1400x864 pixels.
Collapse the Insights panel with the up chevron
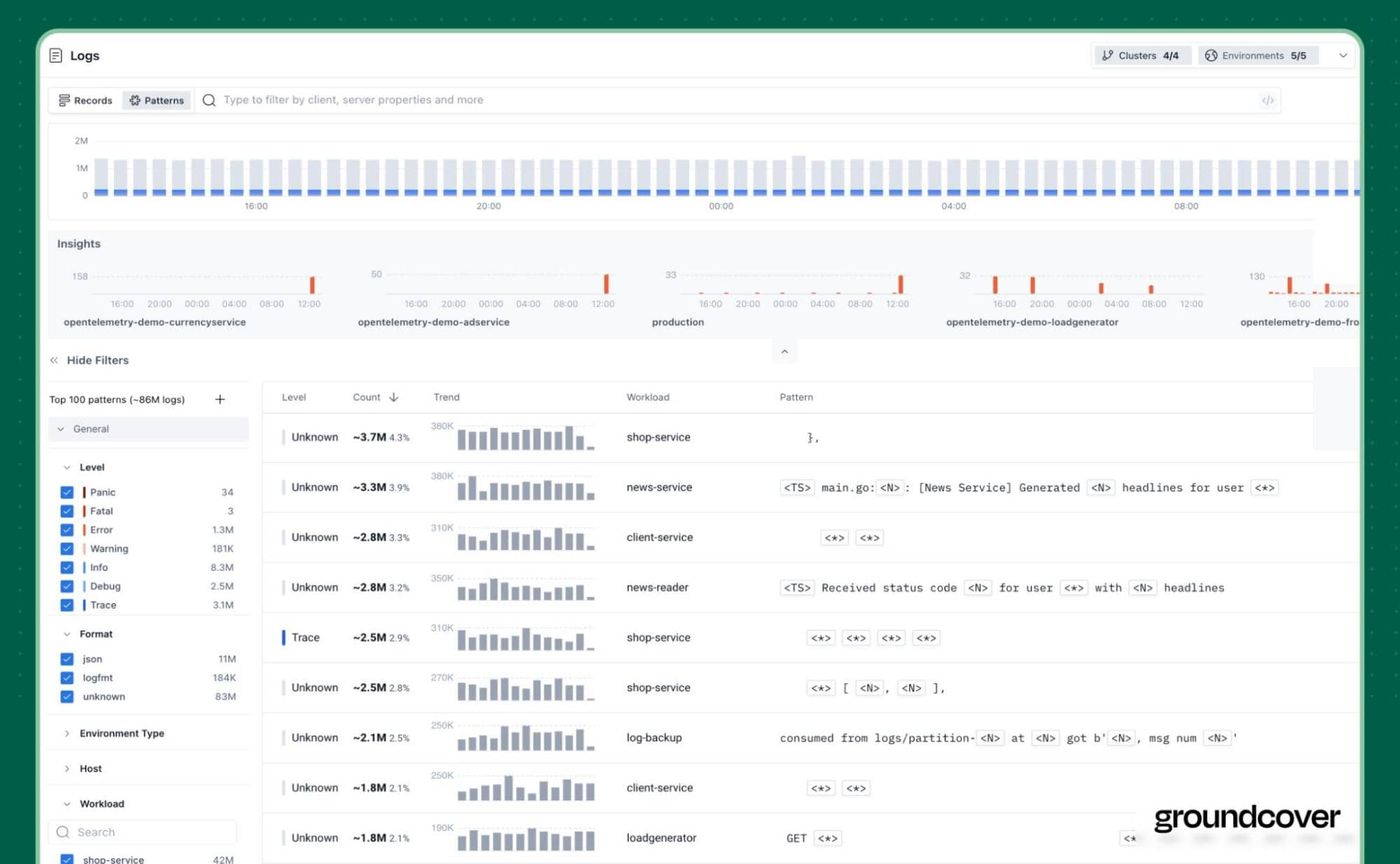784,352
